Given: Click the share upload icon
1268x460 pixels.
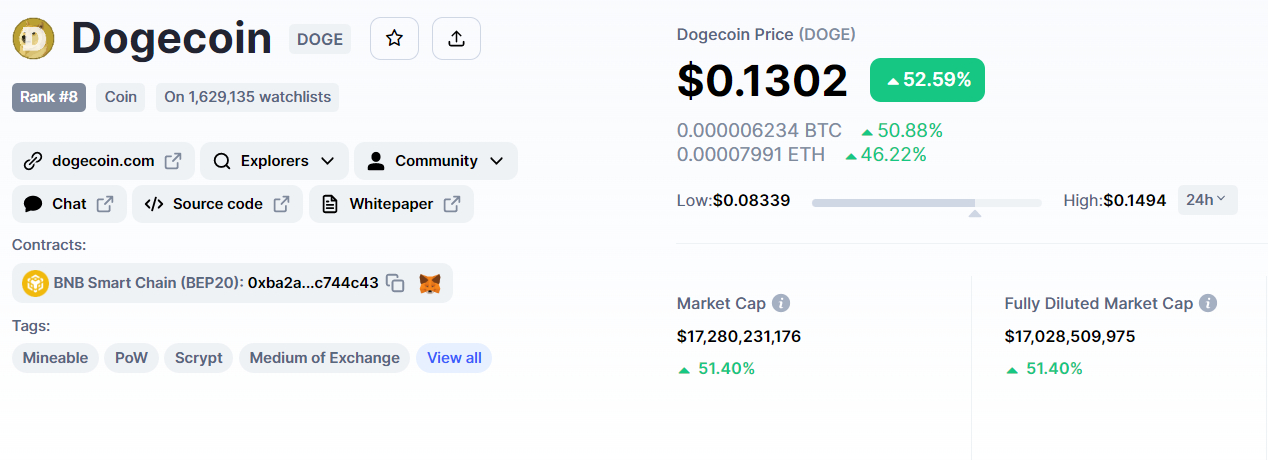Looking at the screenshot, I should (x=456, y=39).
